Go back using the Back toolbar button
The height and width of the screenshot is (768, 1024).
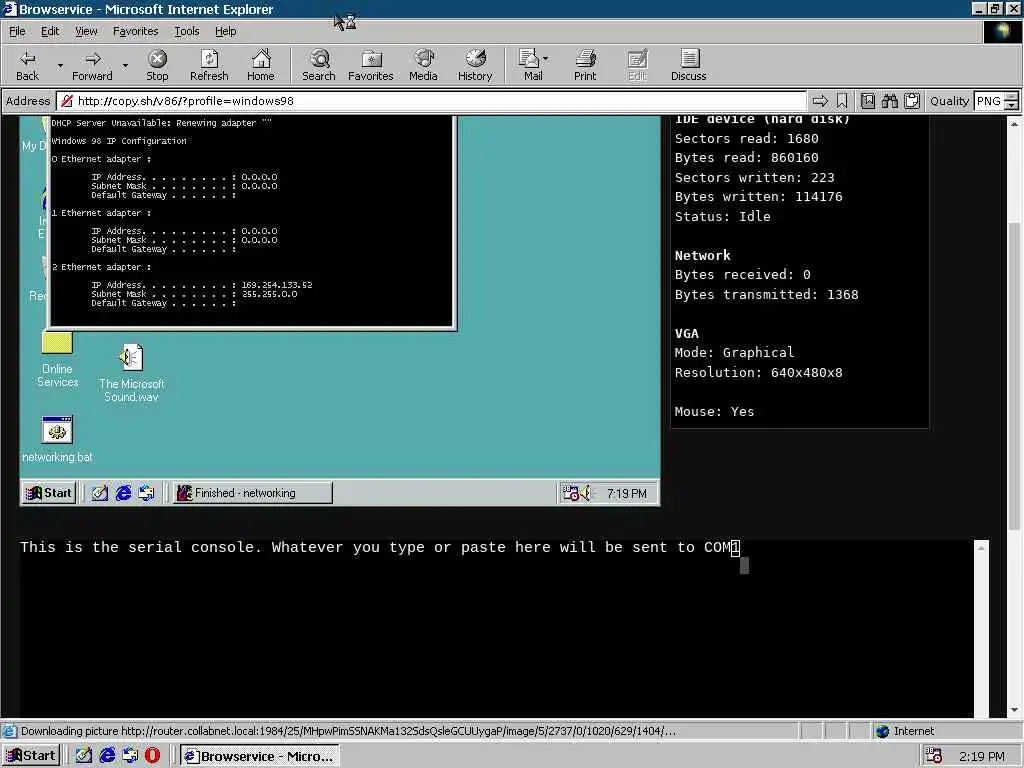point(27,65)
